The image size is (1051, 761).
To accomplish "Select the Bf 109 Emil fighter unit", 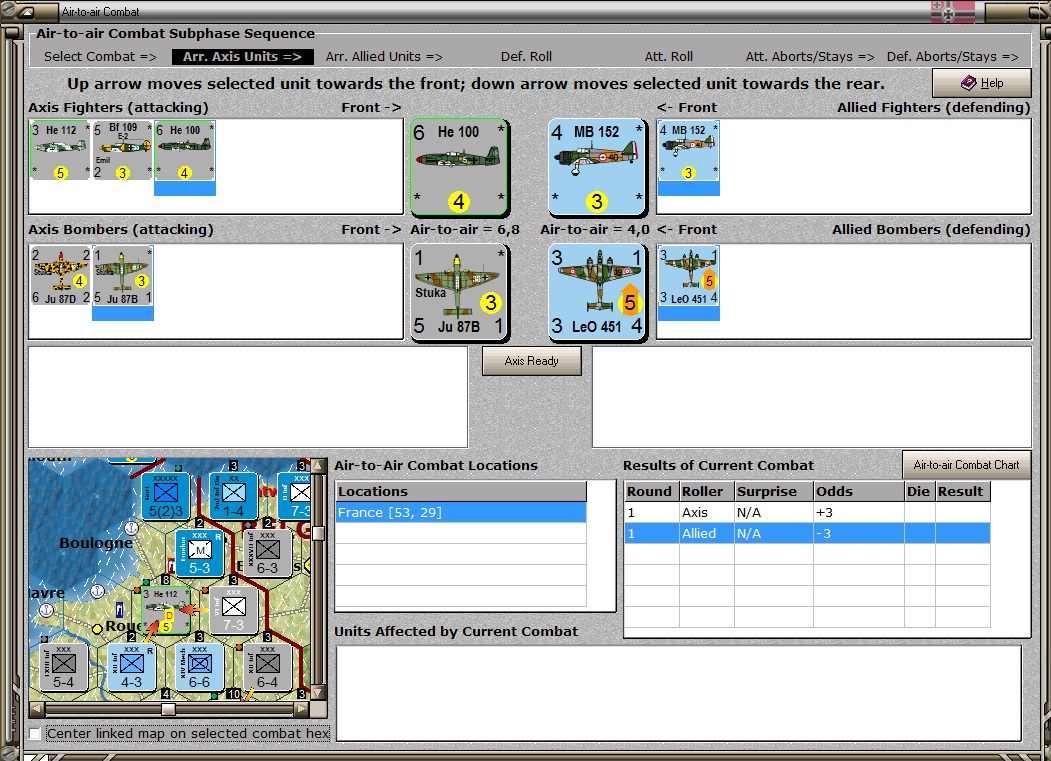I will 122,151.
